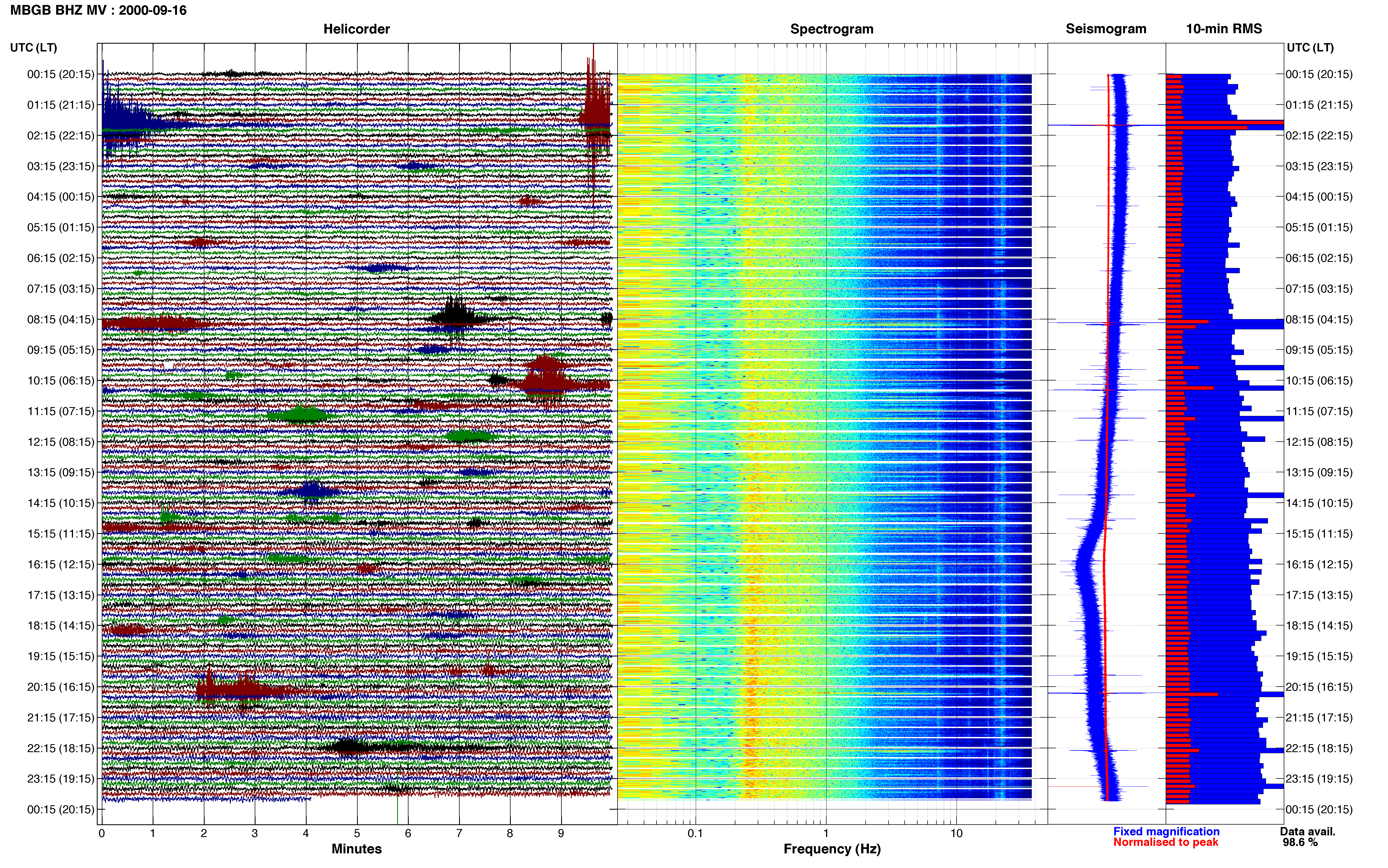The image size is (1388, 868).
Task: Click the '5' minutes tick label
Action: tap(357, 833)
